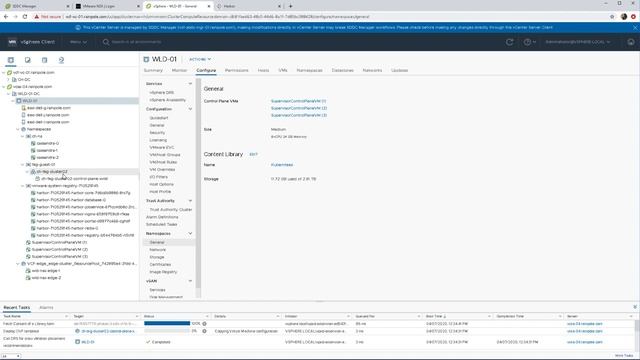Click the feedback smiley icon at the header's right

click(x=631, y=42)
